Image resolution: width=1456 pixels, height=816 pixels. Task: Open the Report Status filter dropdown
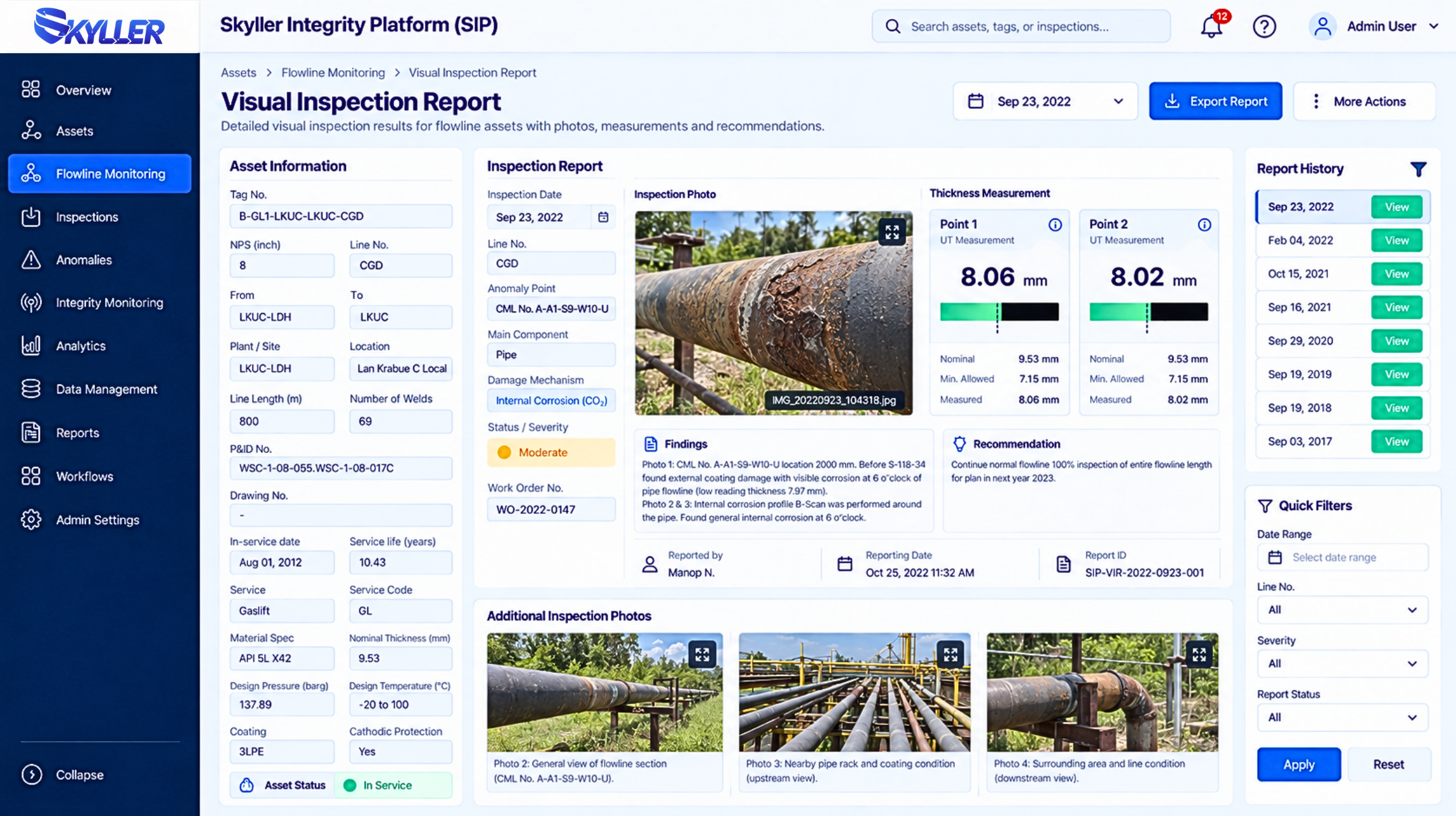coord(1343,718)
